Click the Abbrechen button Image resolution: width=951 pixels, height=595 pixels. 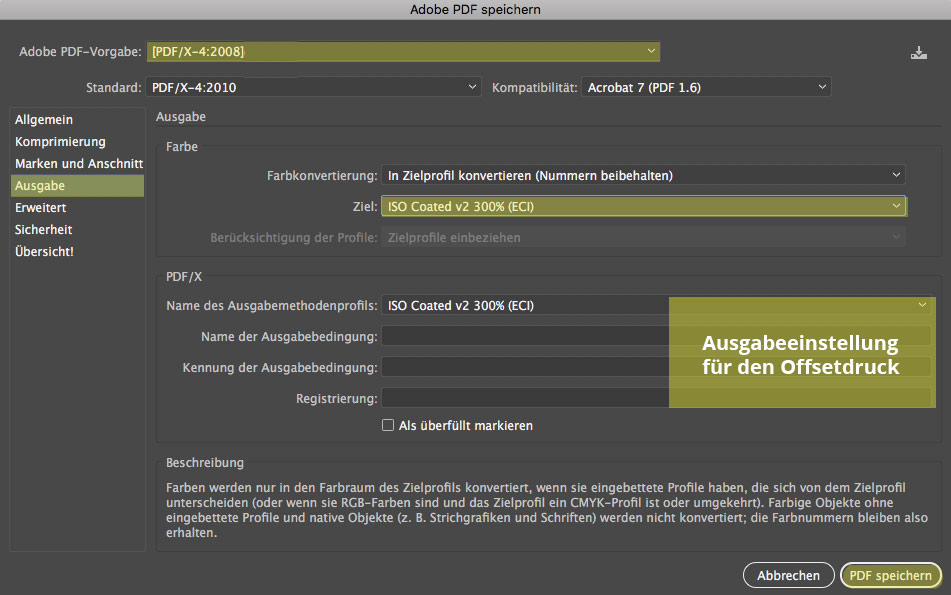coord(788,575)
